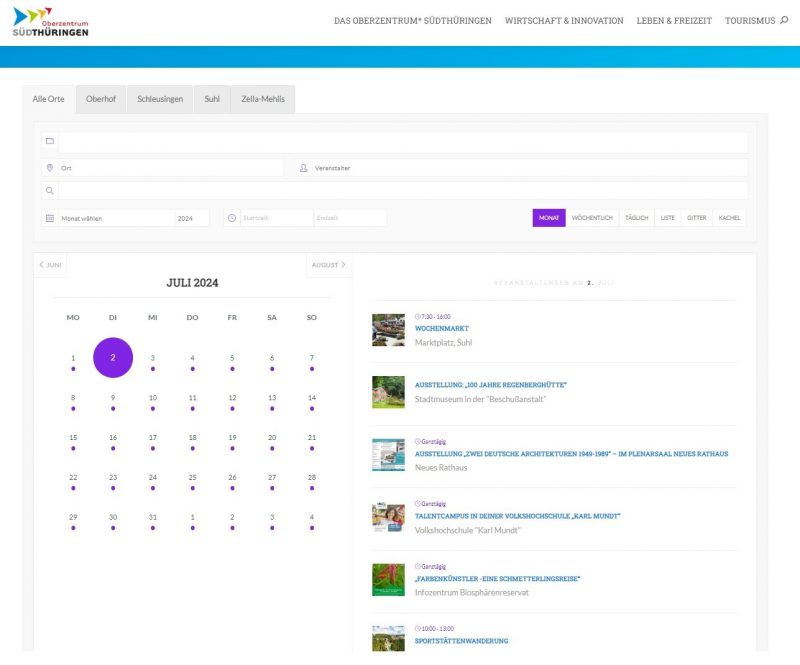Image resolution: width=800 pixels, height=665 pixels.
Task: Go to next month August
Action: (329, 265)
